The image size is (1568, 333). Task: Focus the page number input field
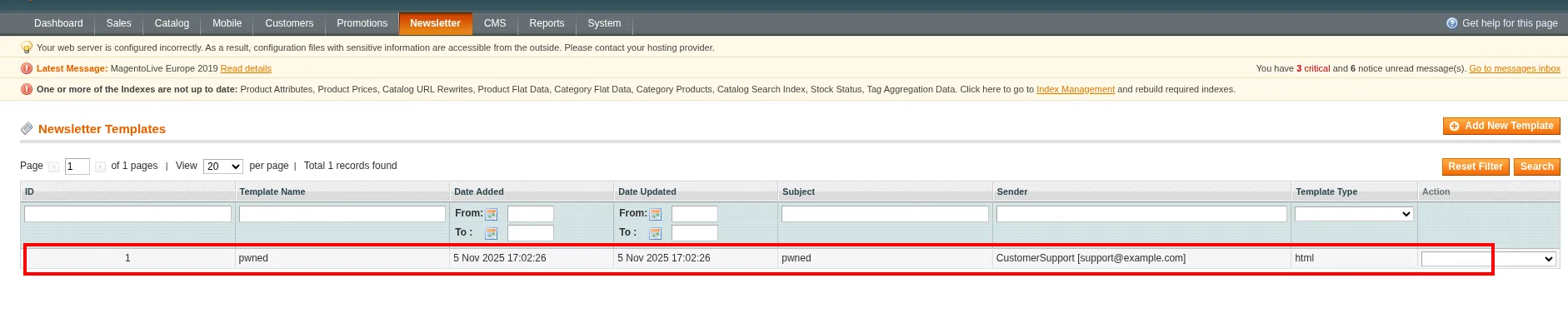[x=77, y=166]
